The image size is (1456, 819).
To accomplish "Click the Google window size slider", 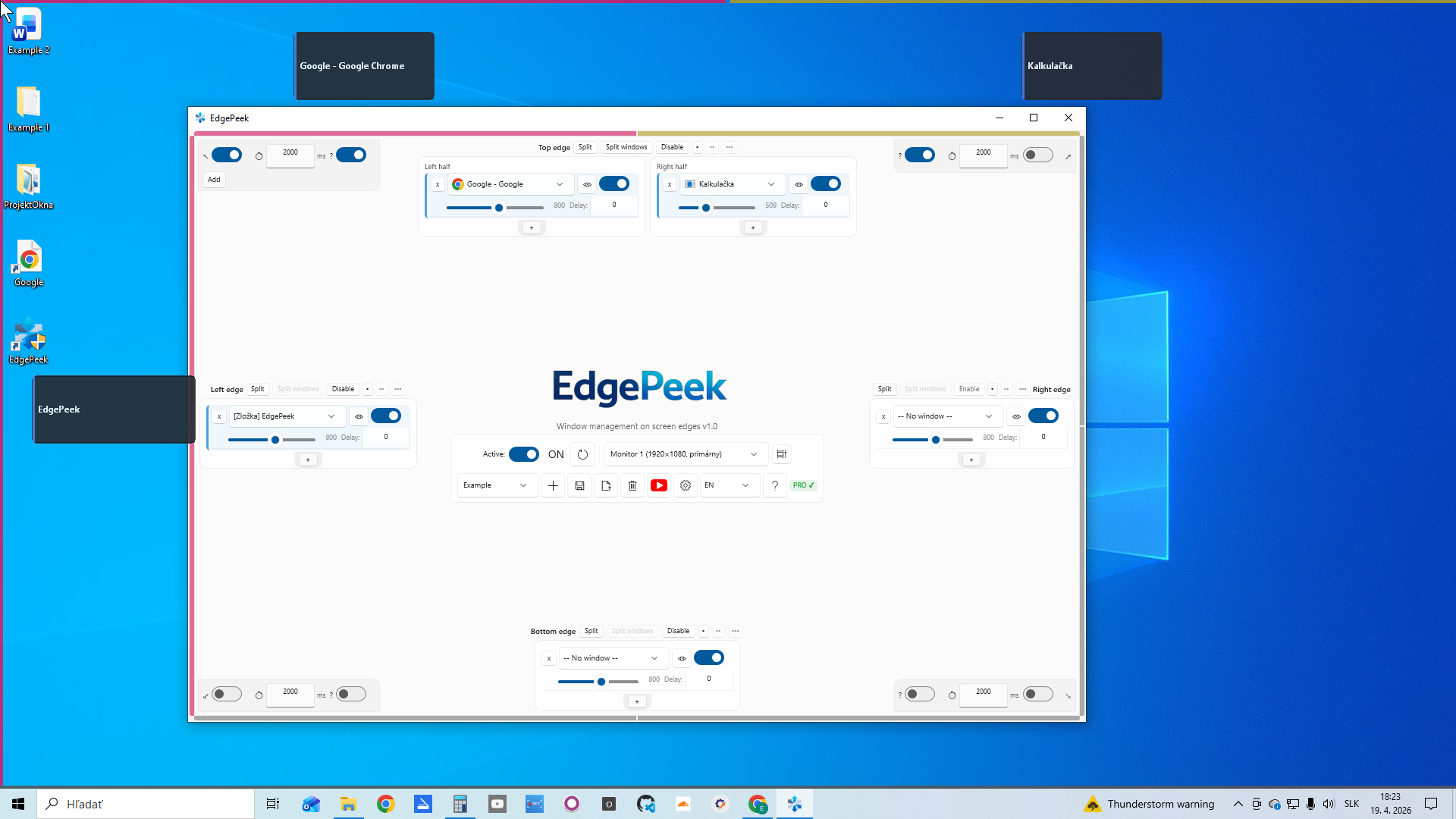I will pyautogui.click(x=495, y=208).
